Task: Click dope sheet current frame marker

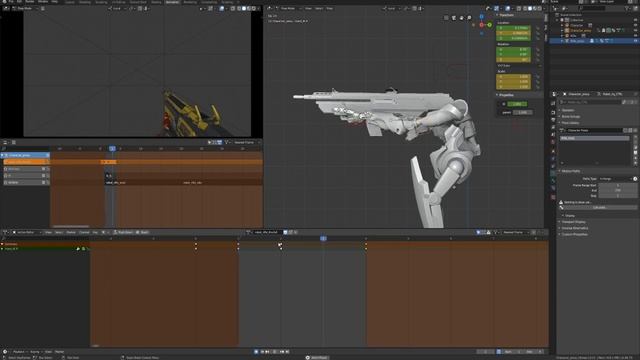Action: pyautogui.click(x=323, y=238)
